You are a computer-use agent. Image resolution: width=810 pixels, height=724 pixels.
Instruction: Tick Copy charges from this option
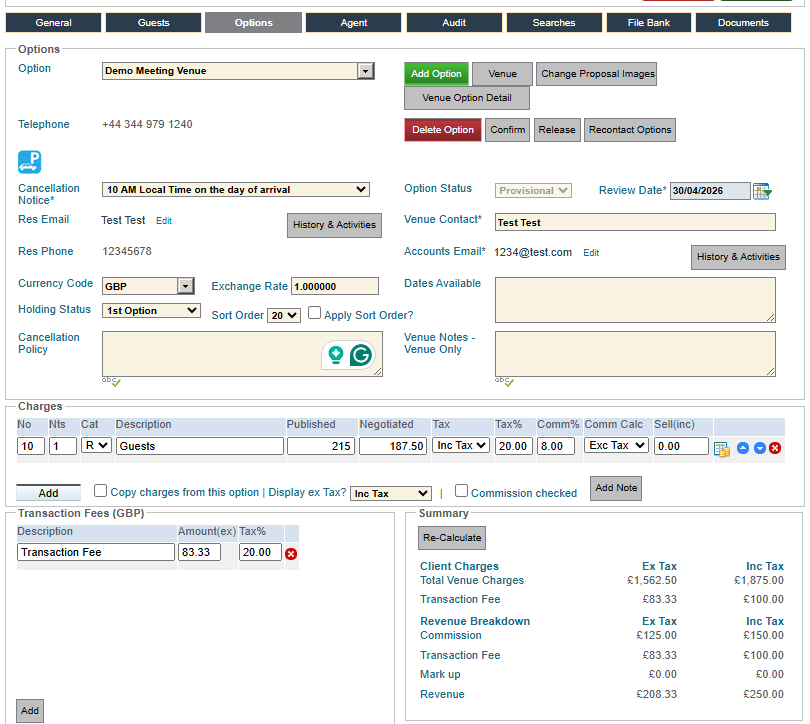(100, 490)
